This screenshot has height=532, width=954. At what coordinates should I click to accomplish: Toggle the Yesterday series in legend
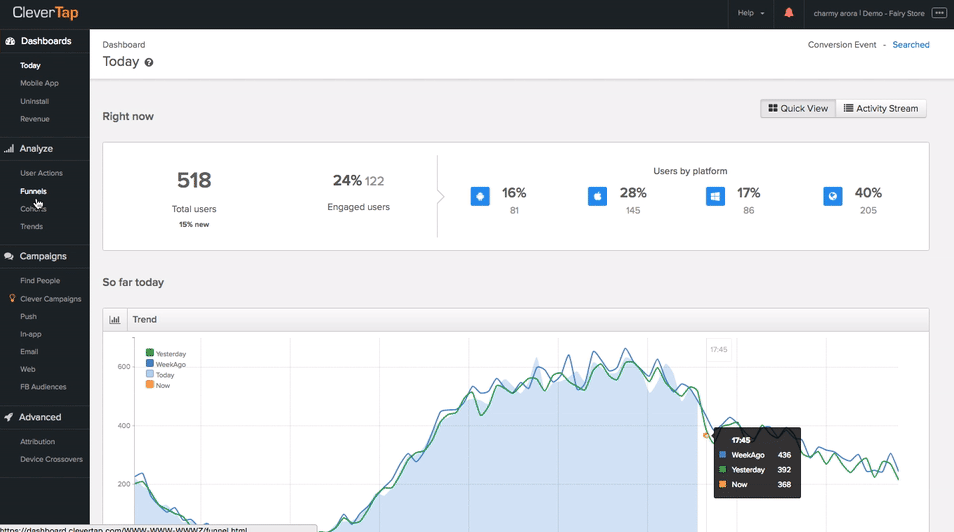tap(166, 354)
